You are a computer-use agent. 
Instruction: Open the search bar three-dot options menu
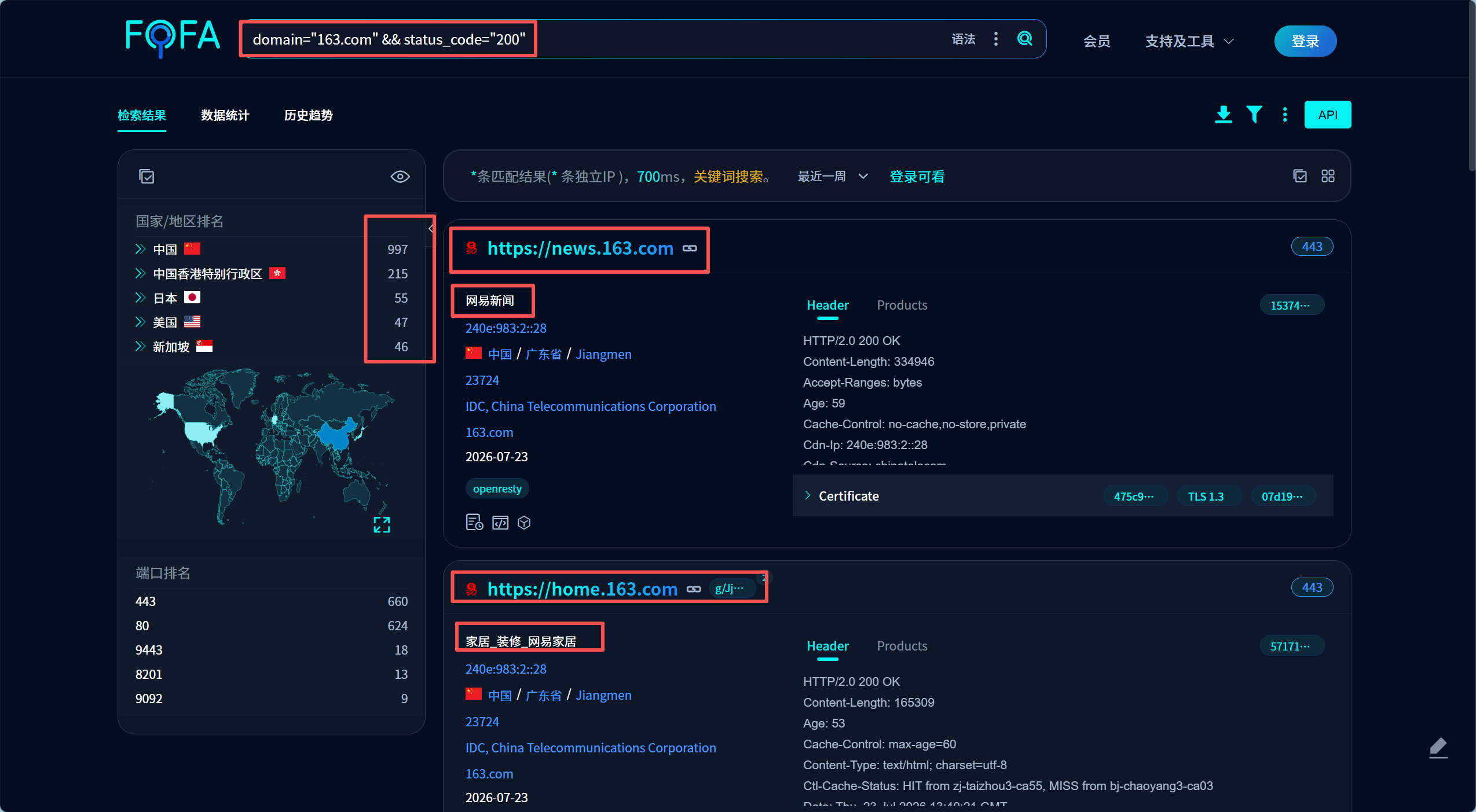pos(995,39)
